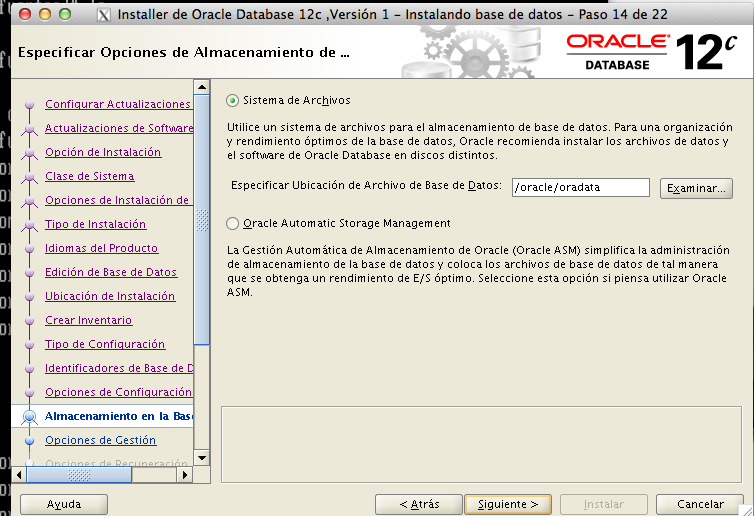
Task: Click step bullet icon beside Almacenamiento en la Base
Action: tap(29, 416)
